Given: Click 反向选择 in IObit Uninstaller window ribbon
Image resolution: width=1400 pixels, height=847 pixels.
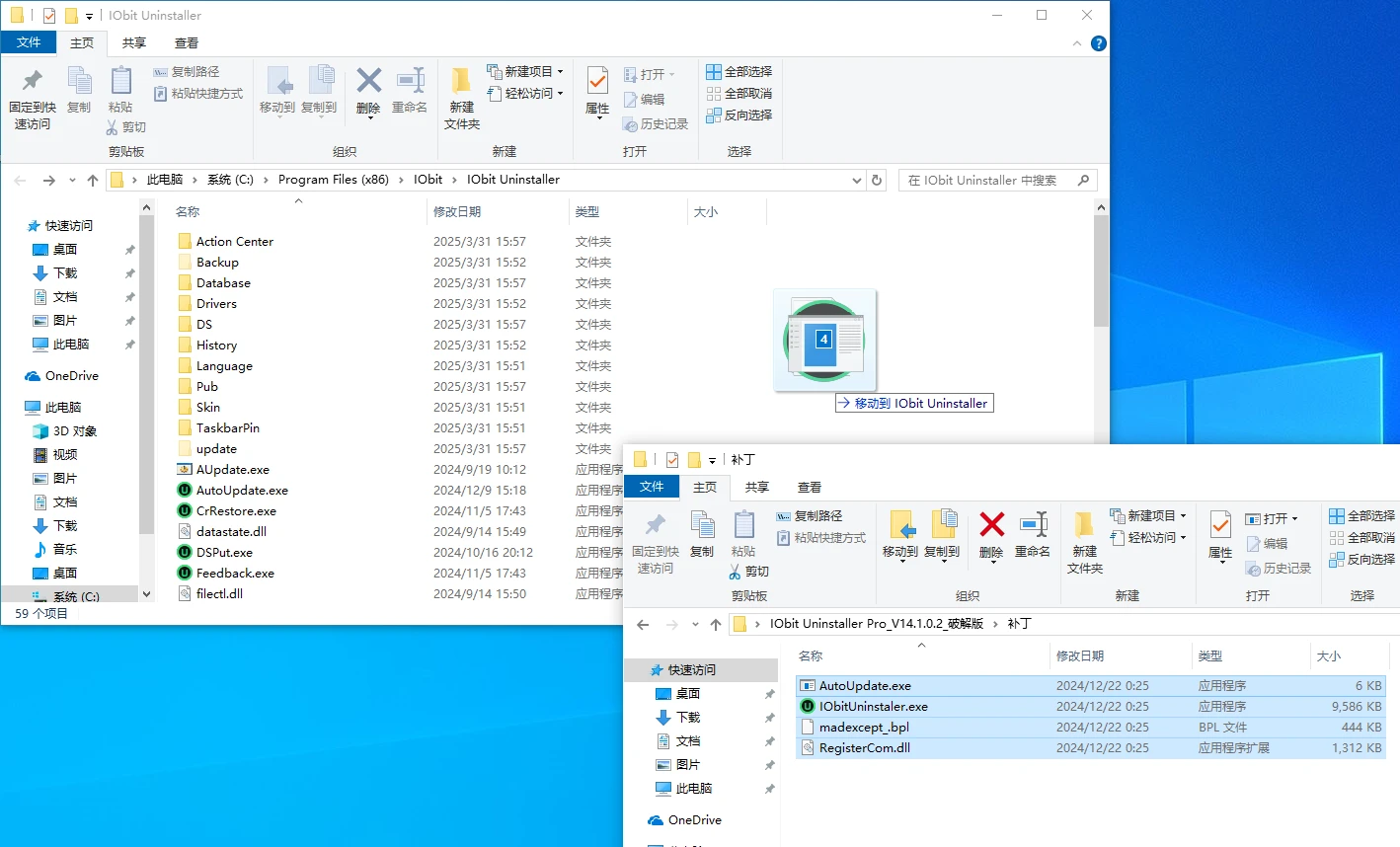Looking at the screenshot, I should (739, 115).
